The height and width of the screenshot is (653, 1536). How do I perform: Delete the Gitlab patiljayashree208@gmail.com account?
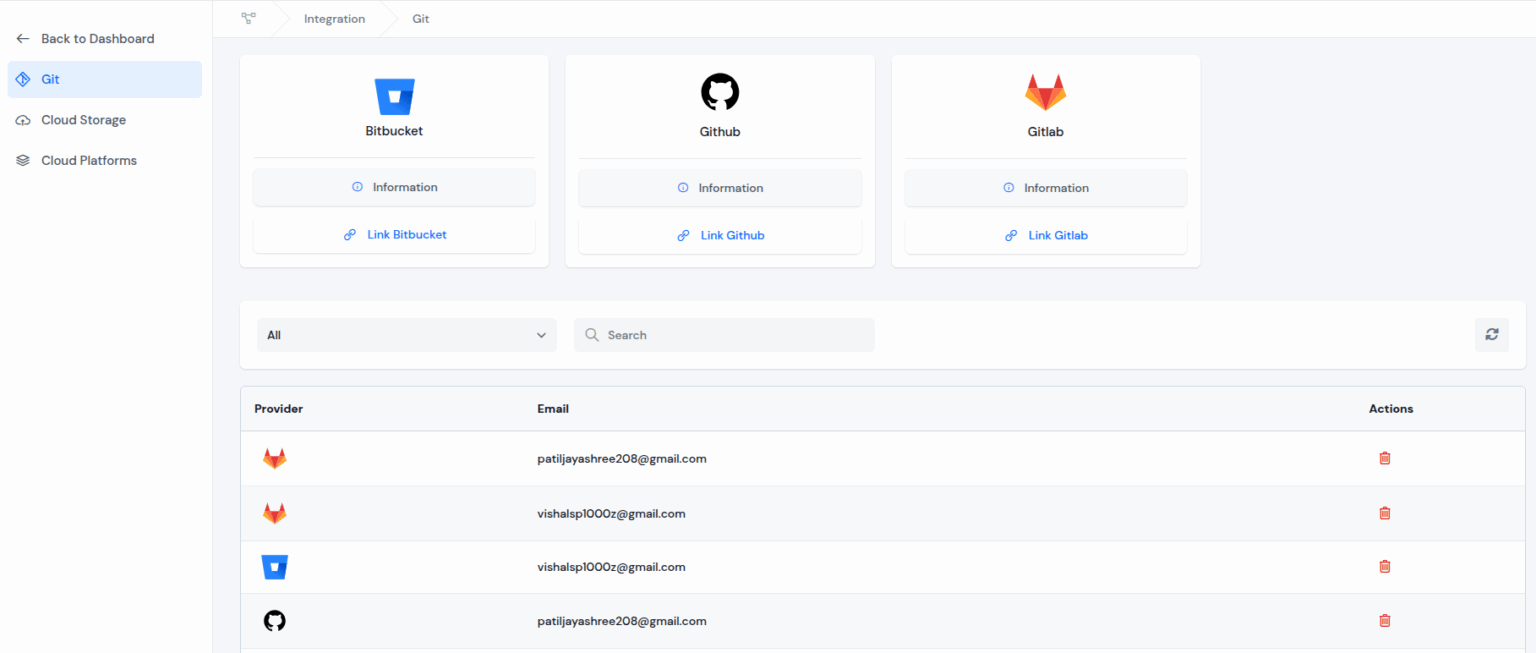pos(1385,458)
